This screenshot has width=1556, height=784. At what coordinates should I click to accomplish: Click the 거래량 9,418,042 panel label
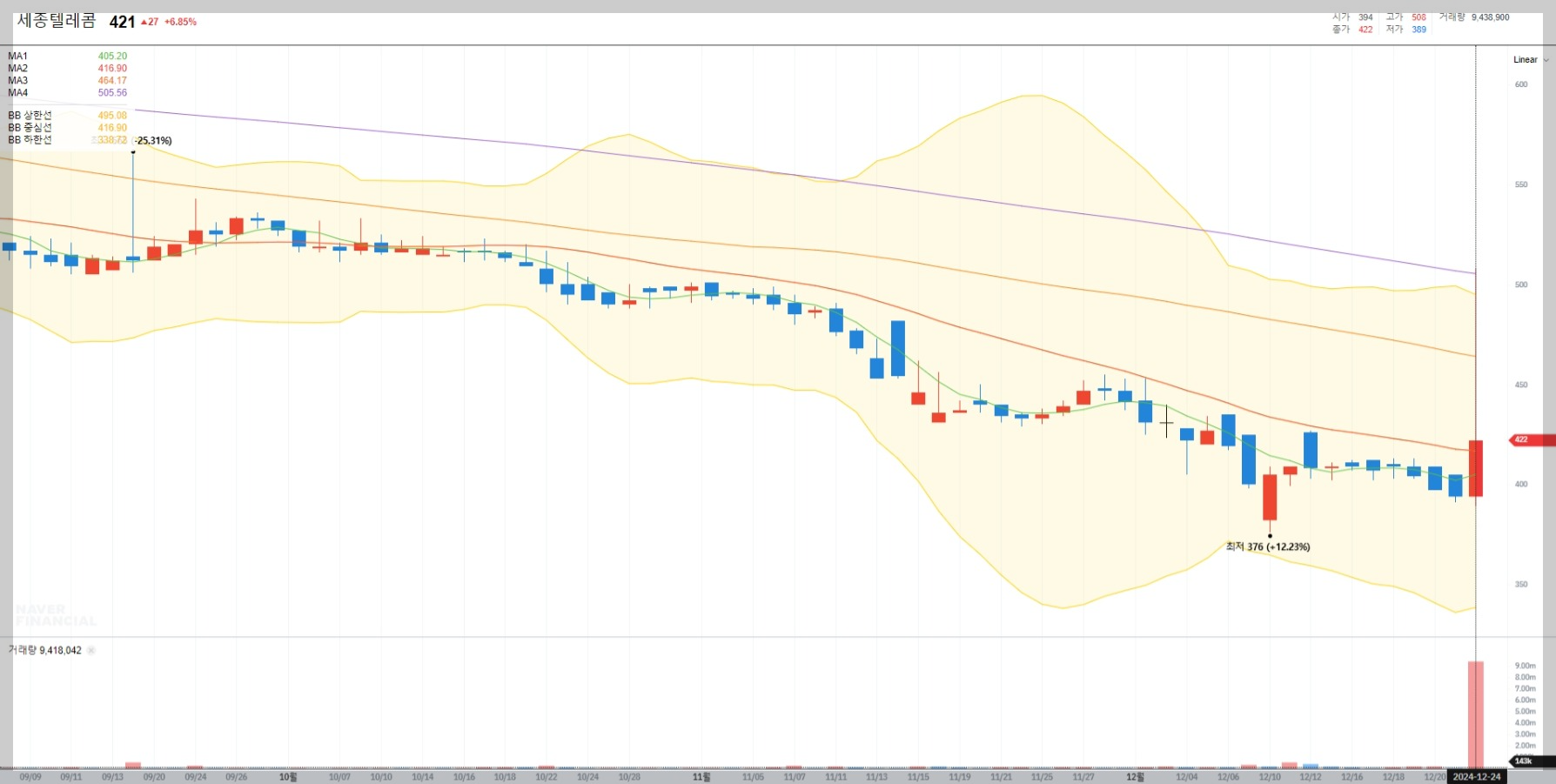(x=45, y=650)
